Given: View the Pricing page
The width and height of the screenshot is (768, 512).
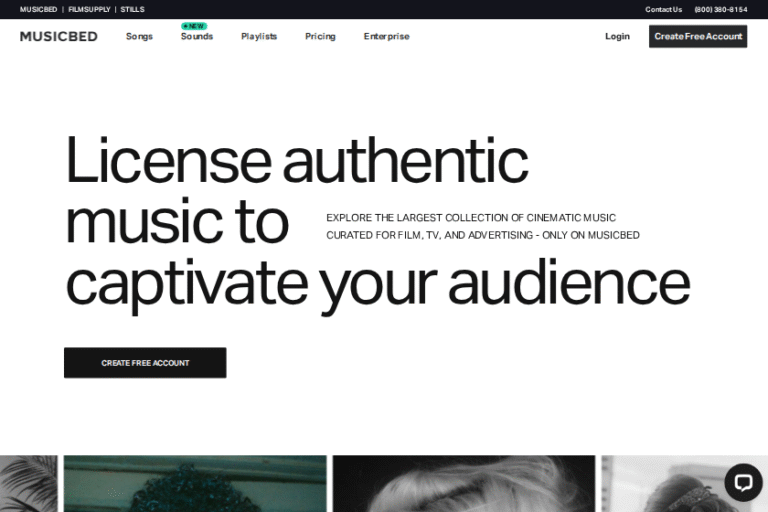Looking at the screenshot, I should point(320,37).
